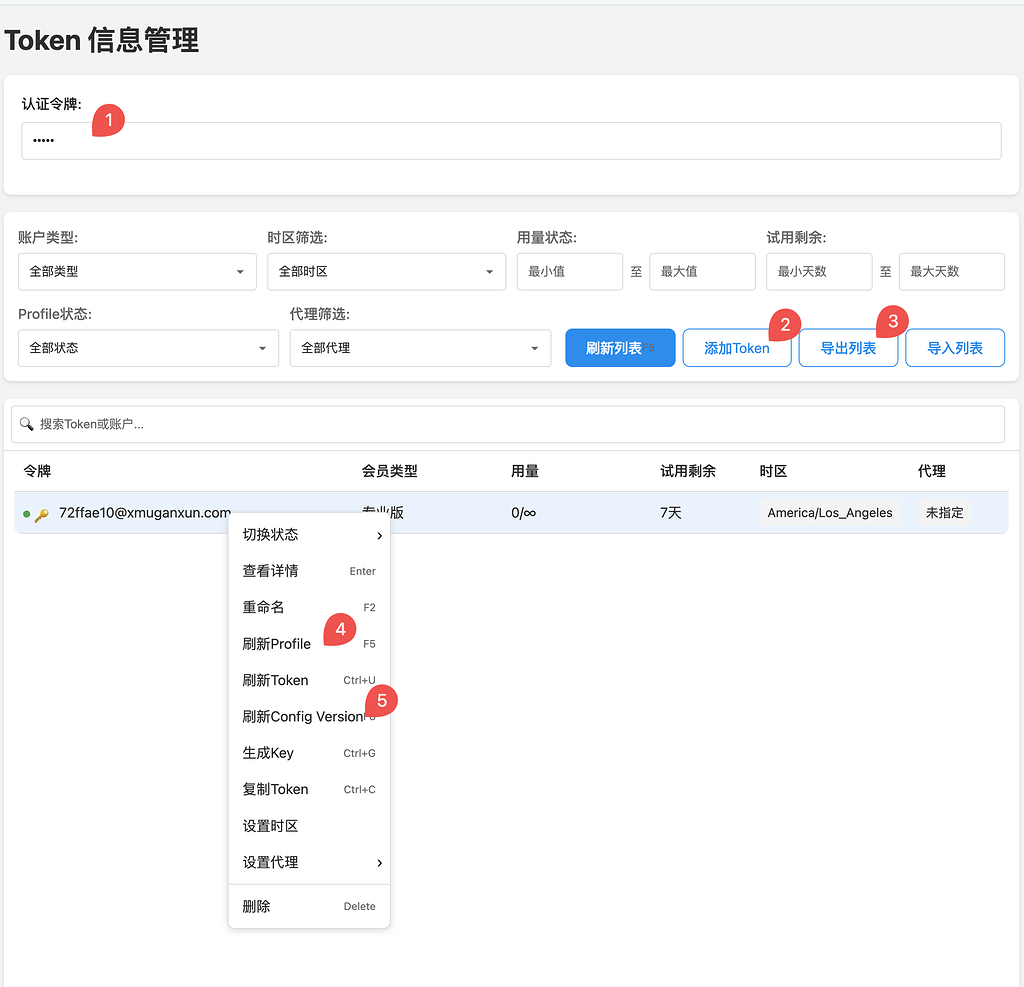Click the 认证令牌 password input field
Screen dimensions: 1024x987
click(511, 140)
